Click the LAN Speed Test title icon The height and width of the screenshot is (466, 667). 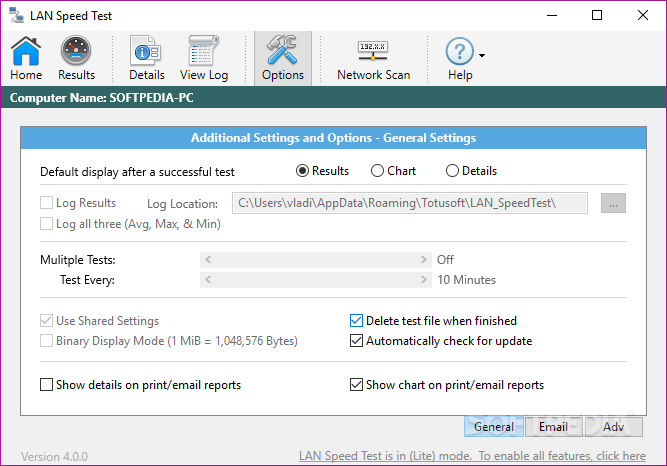click(x=16, y=15)
